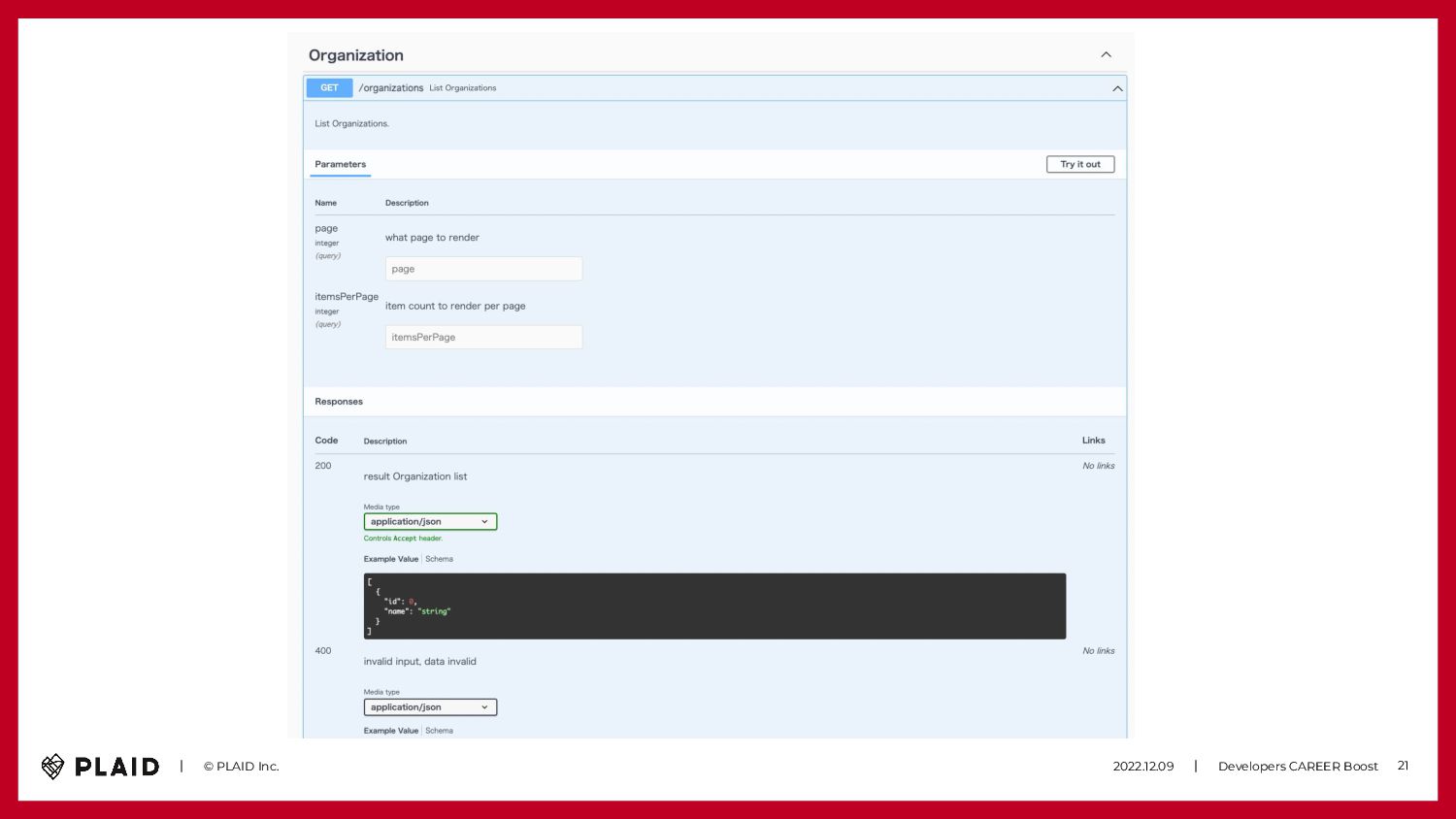
Task: Select Example Value tab for 200 response
Action: [x=391, y=559]
